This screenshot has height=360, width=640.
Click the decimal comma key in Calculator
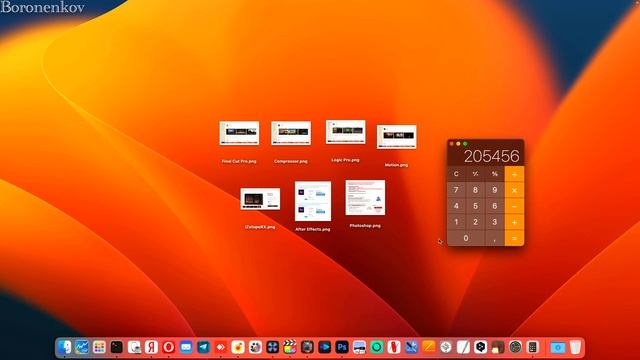pos(495,238)
